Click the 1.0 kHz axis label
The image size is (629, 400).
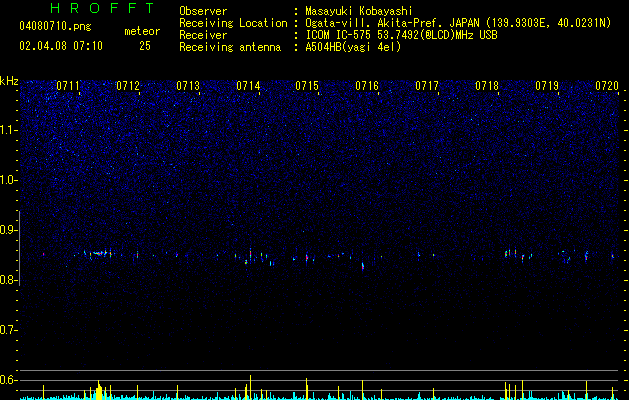point(8,180)
